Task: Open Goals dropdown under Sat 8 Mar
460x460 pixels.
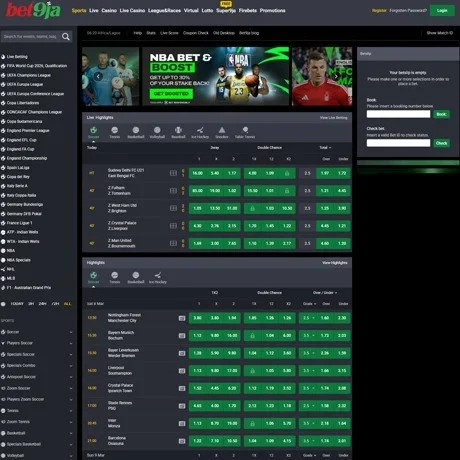Action: (310, 304)
